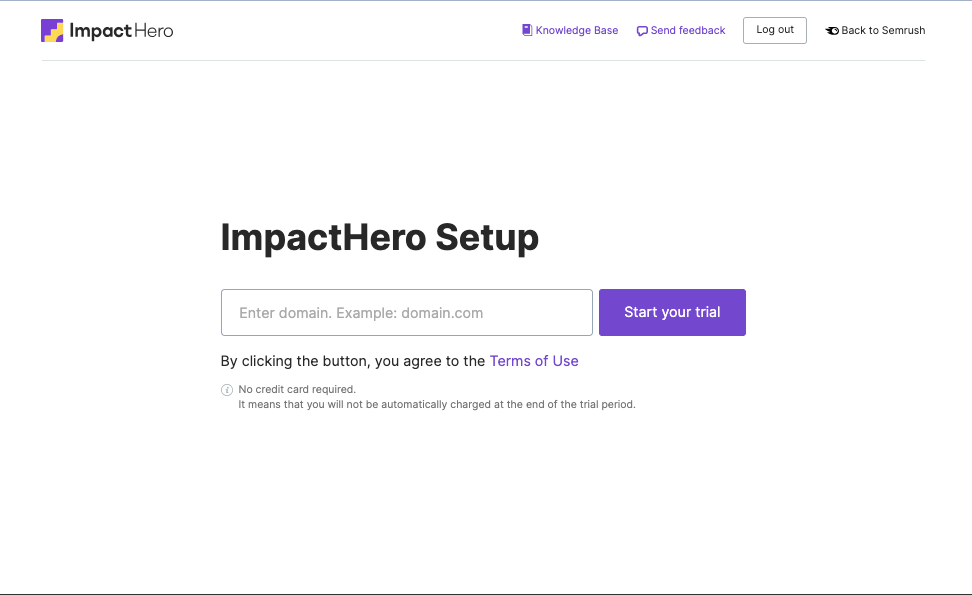Click the ImpactHero Setup heading

click(380, 238)
